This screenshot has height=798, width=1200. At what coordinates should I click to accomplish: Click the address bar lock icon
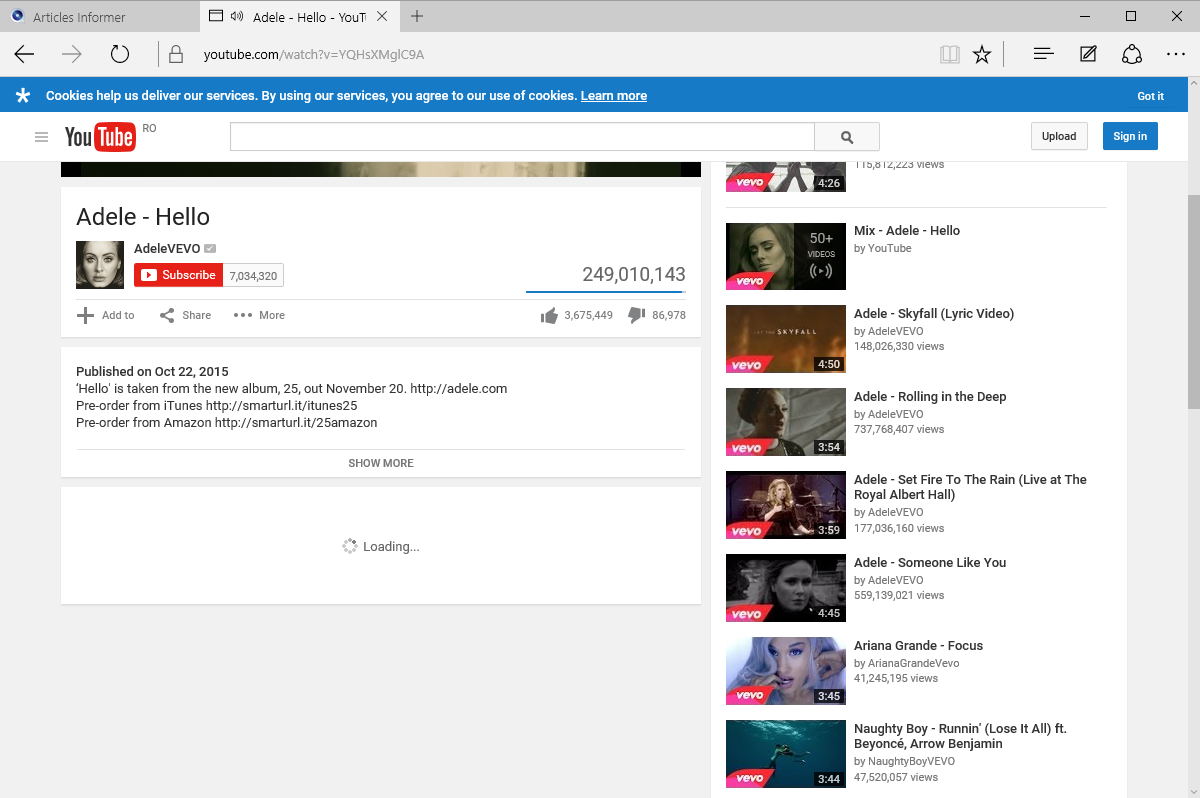point(176,54)
